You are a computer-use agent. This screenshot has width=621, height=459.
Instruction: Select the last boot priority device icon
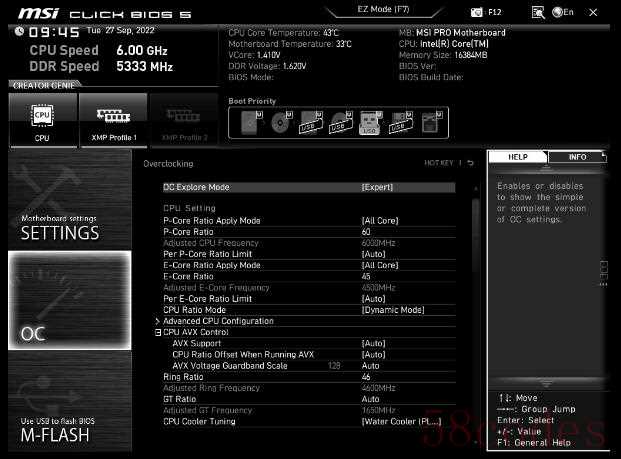pos(431,123)
